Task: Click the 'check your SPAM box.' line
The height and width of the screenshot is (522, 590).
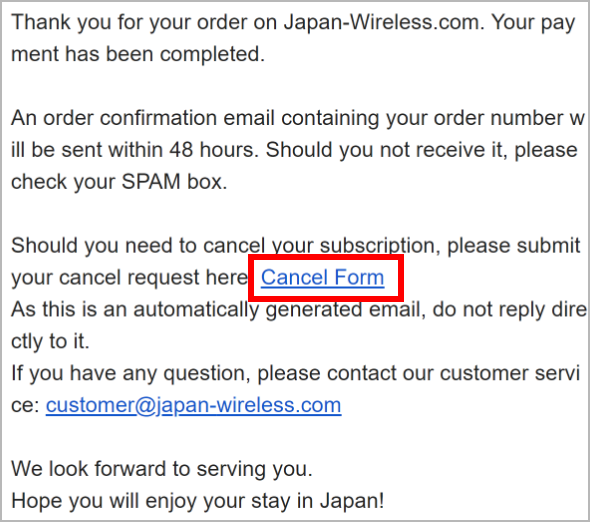Action: click(119, 183)
